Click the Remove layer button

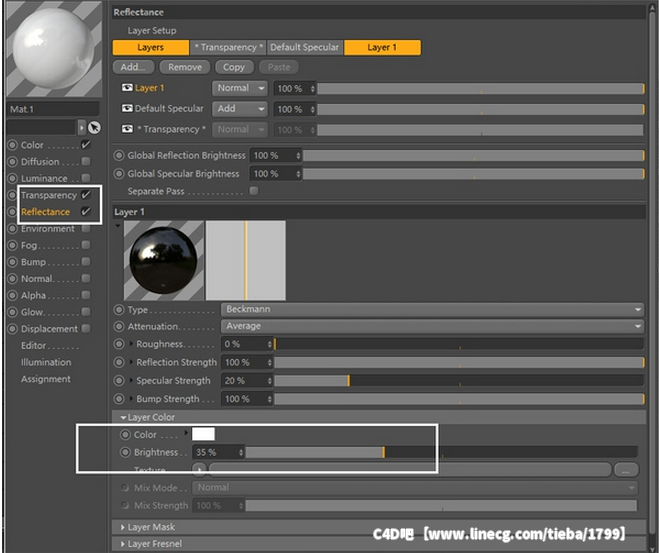185,67
